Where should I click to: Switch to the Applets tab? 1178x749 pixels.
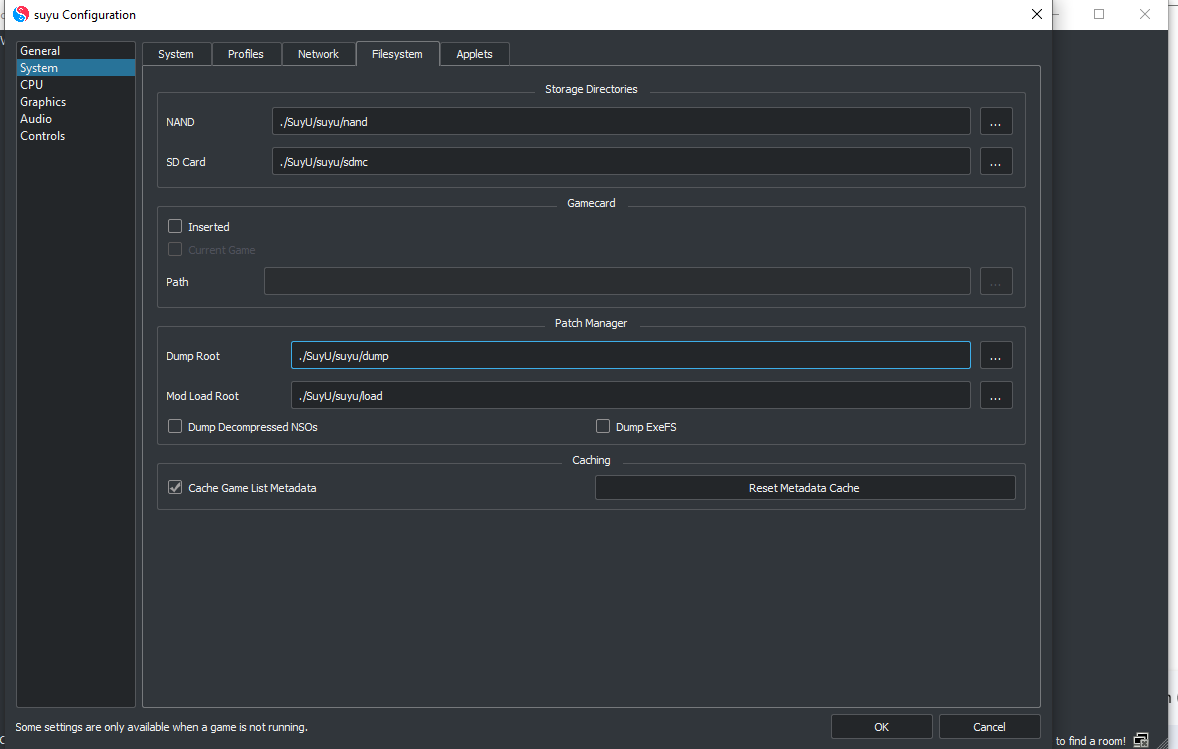475,54
